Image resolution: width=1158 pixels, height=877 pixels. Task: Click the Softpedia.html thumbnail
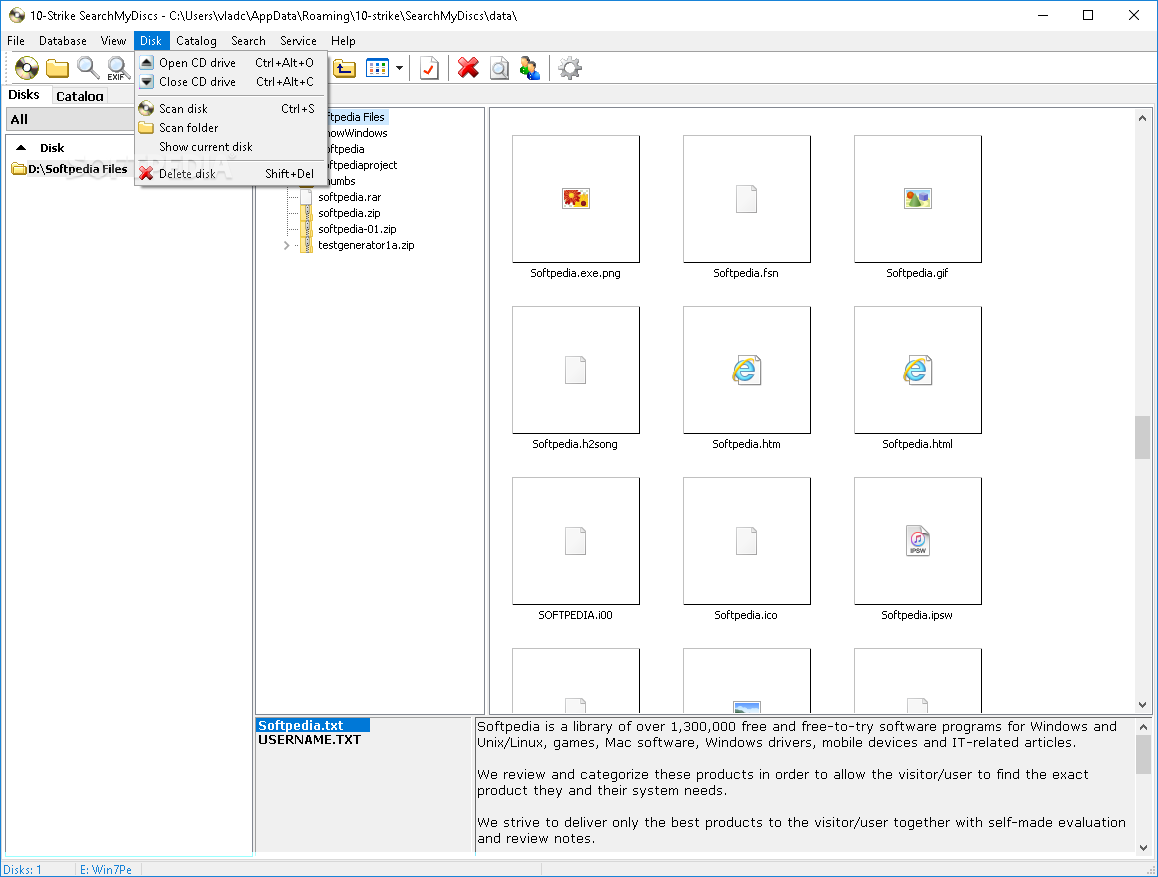point(918,370)
